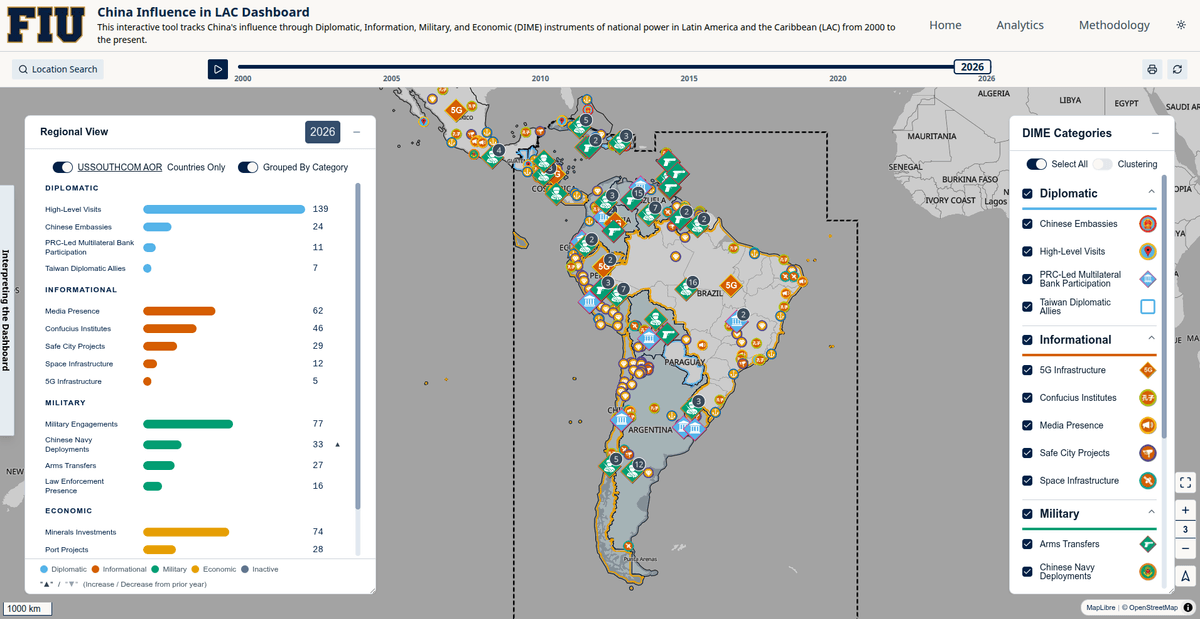The image size is (1200, 619).
Task: Collapse the Informational category section
Action: pos(1151,338)
